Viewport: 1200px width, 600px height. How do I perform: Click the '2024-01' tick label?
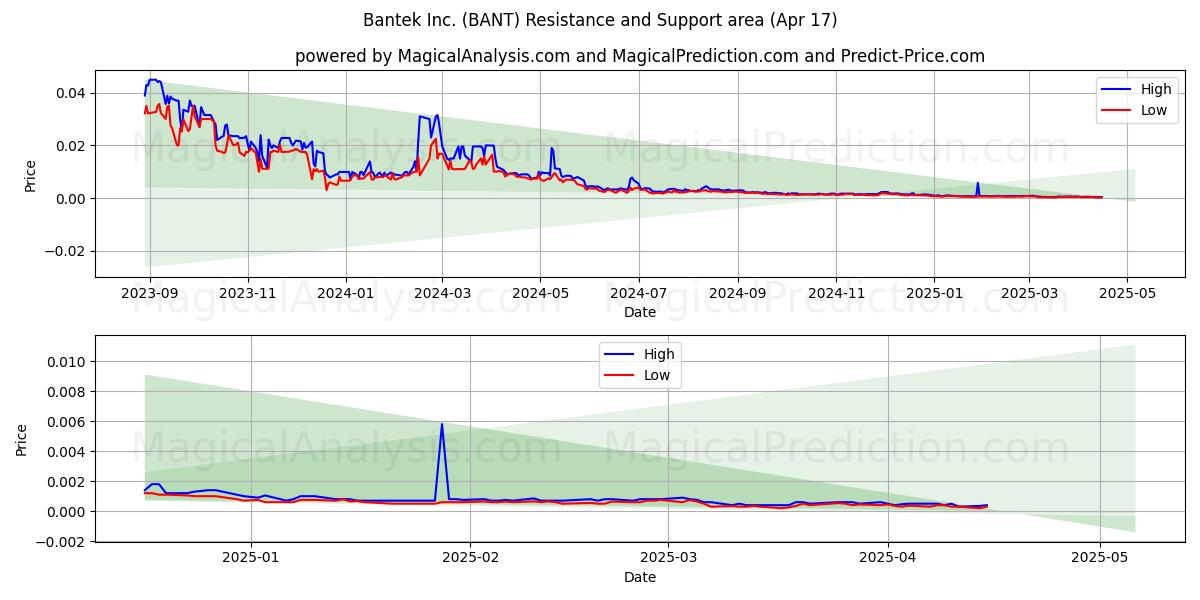coord(346,293)
